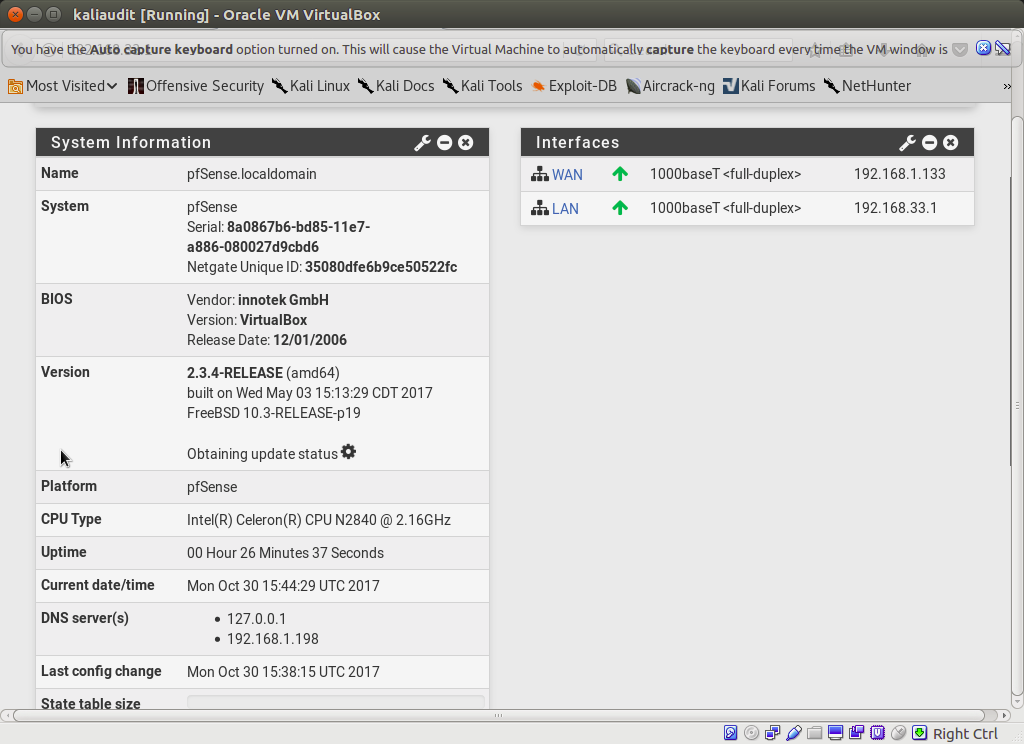Open the WAN interface link
Image resolution: width=1024 pixels, height=744 pixels.
(567, 174)
